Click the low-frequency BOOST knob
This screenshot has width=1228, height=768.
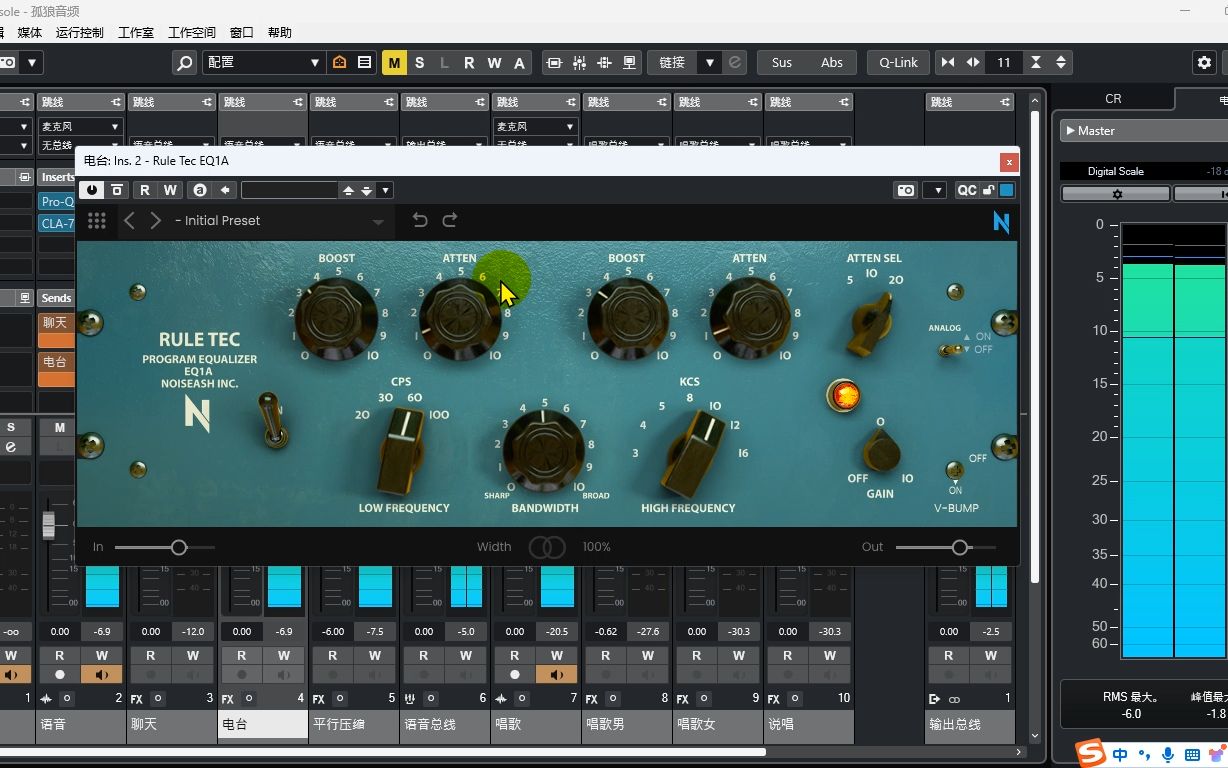pos(336,316)
